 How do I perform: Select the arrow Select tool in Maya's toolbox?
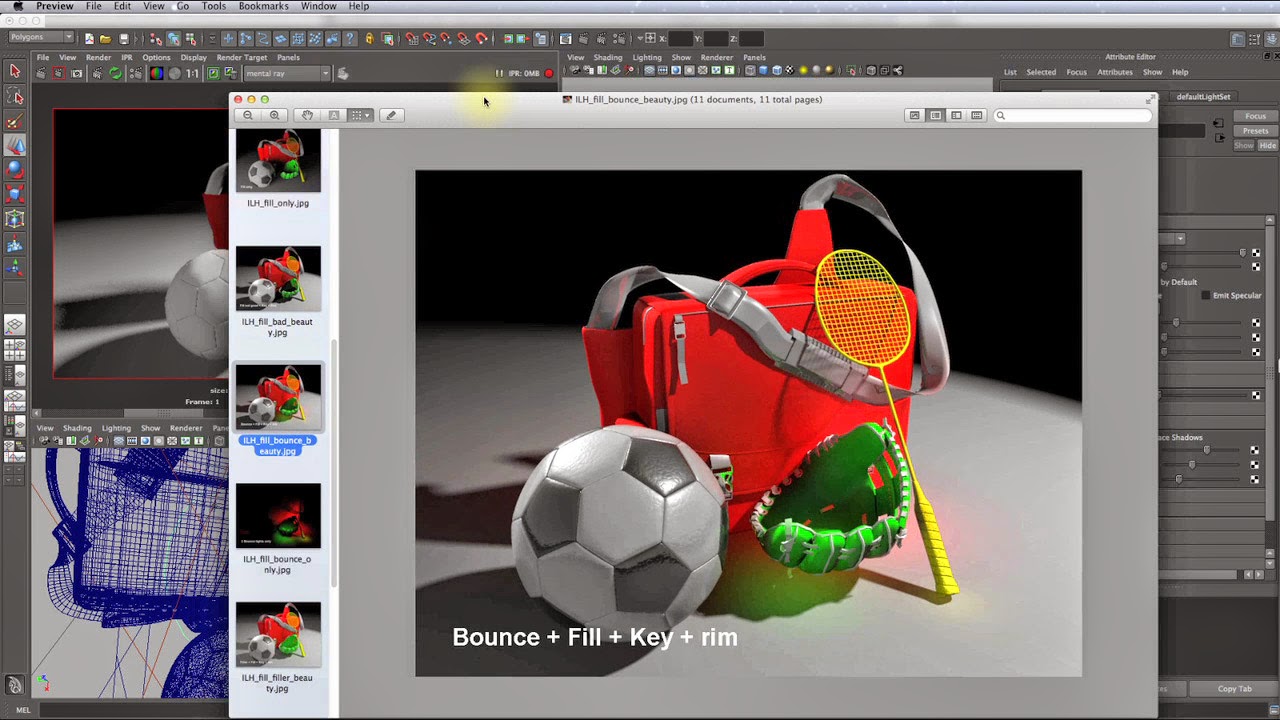[x=14, y=72]
